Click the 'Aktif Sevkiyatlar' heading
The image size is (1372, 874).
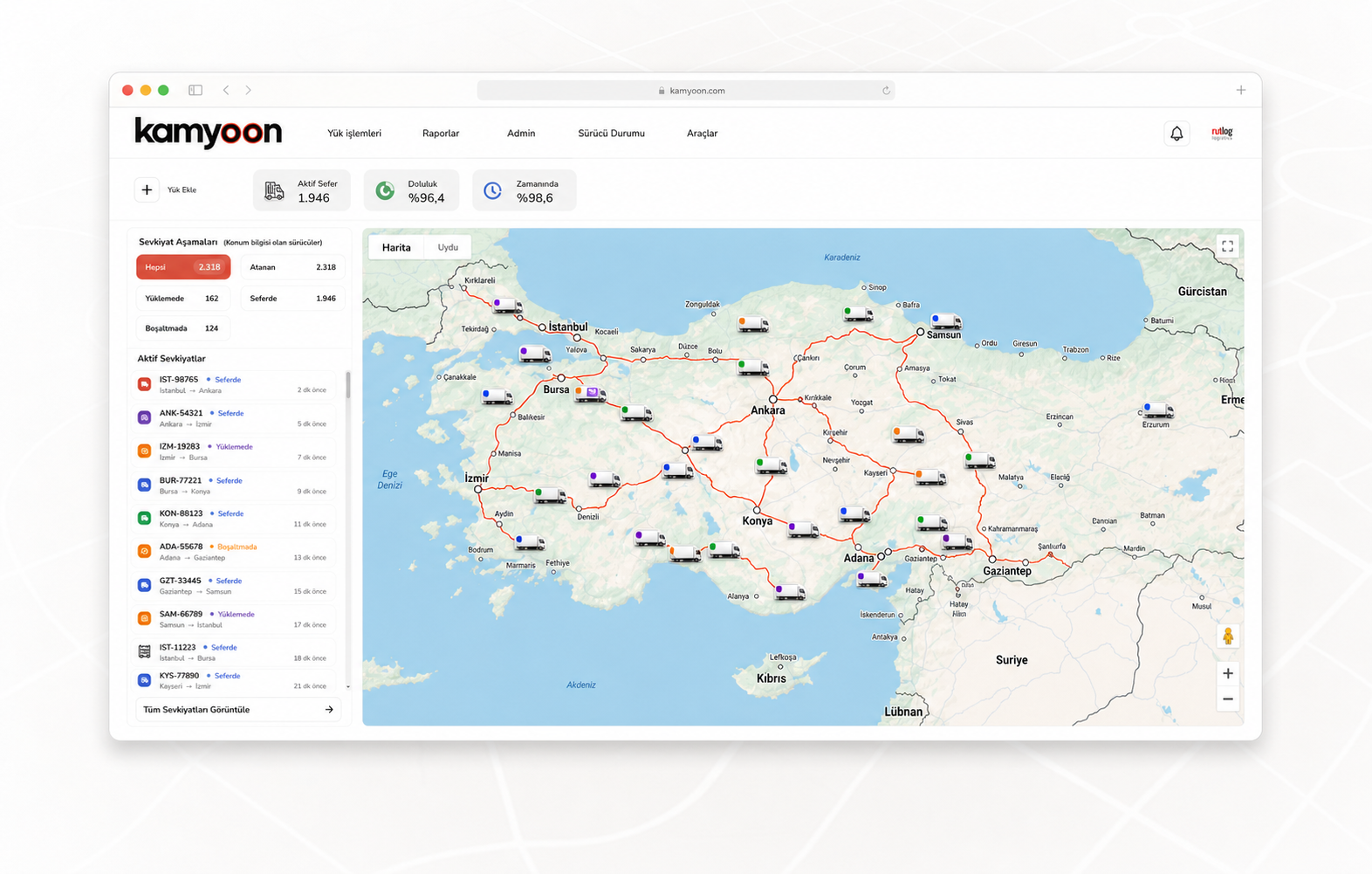click(x=171, y=359)
